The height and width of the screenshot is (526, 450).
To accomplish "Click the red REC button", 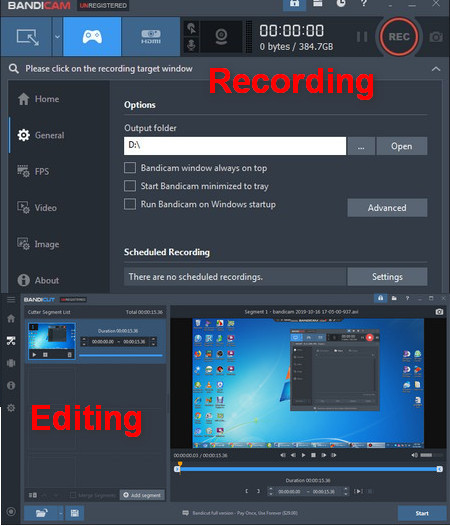I will (x=399, y=36).
